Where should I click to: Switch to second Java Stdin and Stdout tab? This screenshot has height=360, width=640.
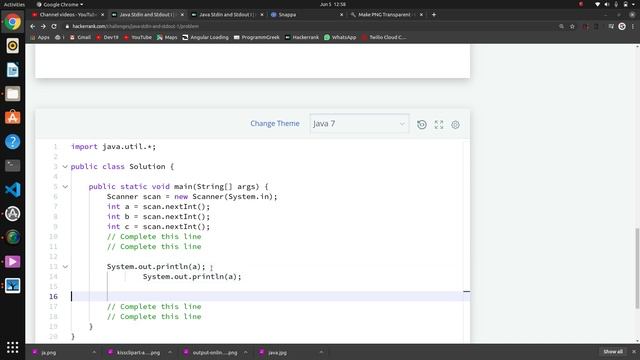tap(227, 15)
